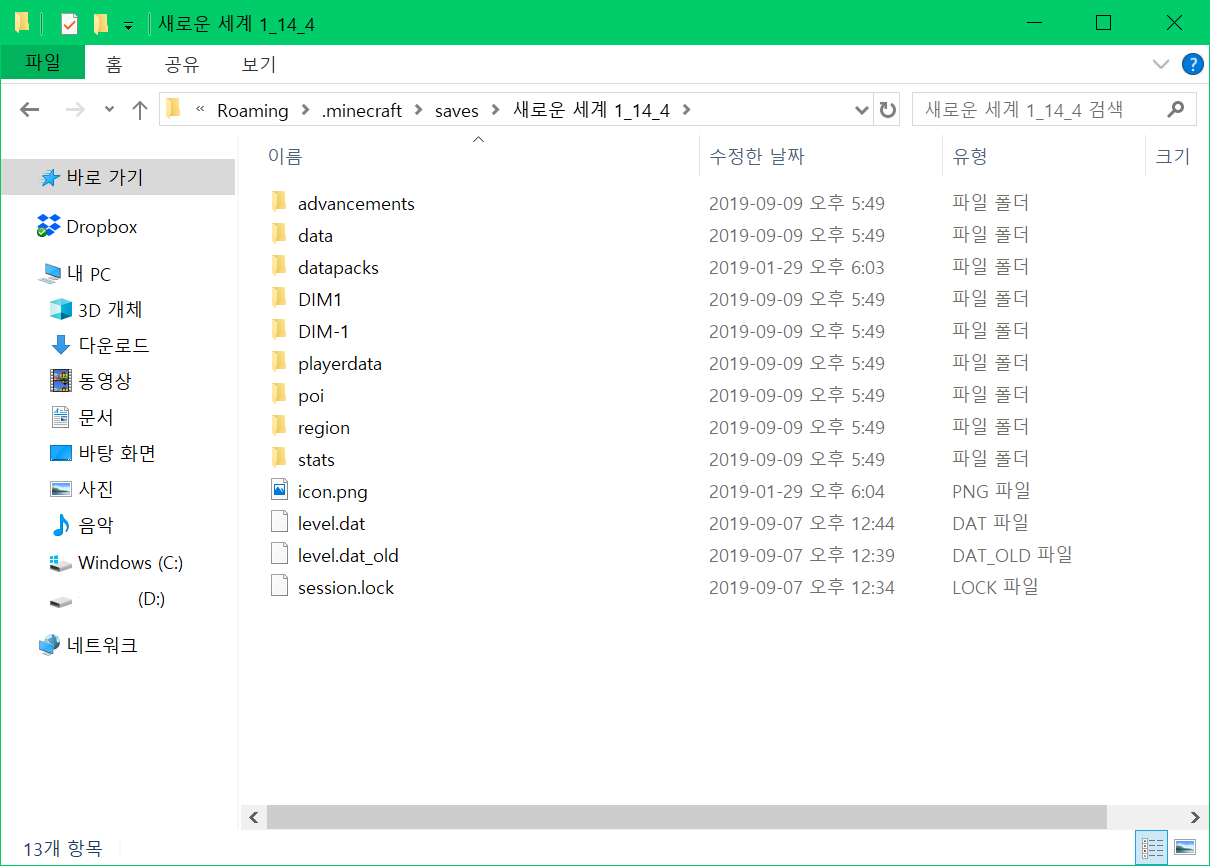Image resolution: width=1210 pixels, height=866 pixels.
Task: Expand the ribbon with the chevron
Action: pyautogui.click(x=1160, y=64)
